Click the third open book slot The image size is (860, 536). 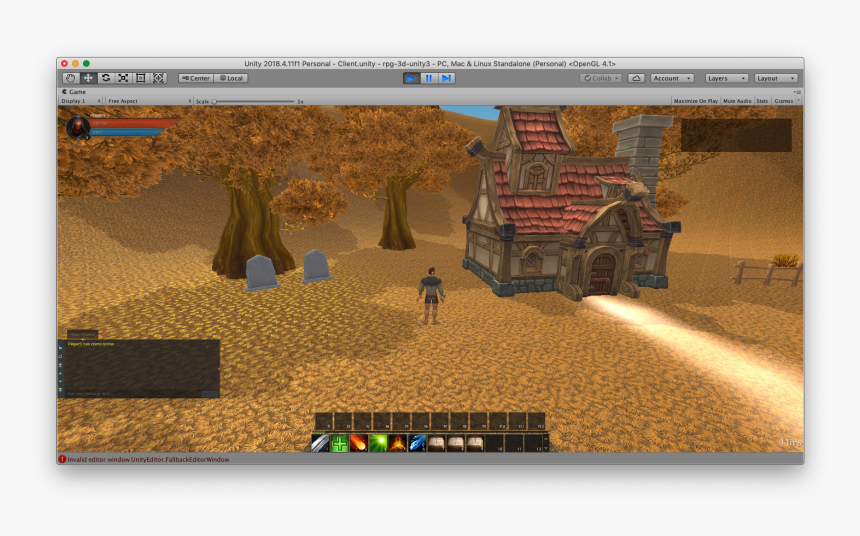click(x=475, y=443)
